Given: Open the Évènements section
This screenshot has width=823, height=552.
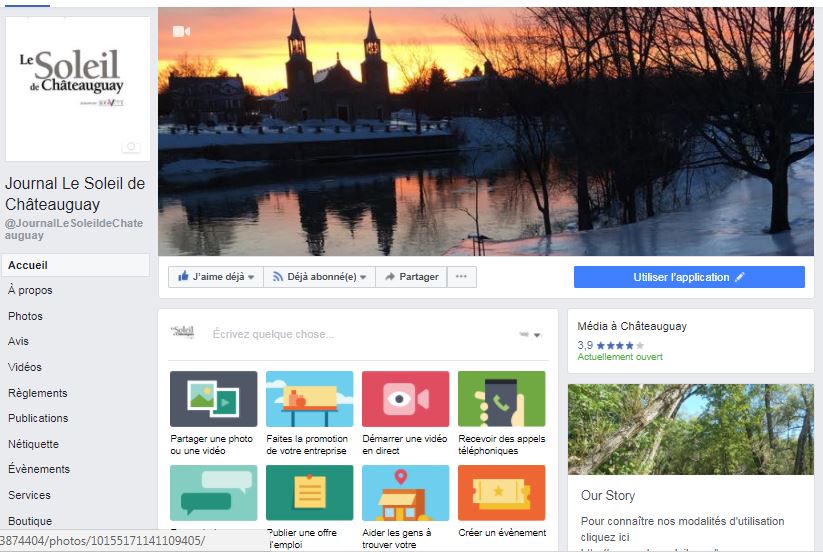Looking at the screenshot, I should click(39, 469).
